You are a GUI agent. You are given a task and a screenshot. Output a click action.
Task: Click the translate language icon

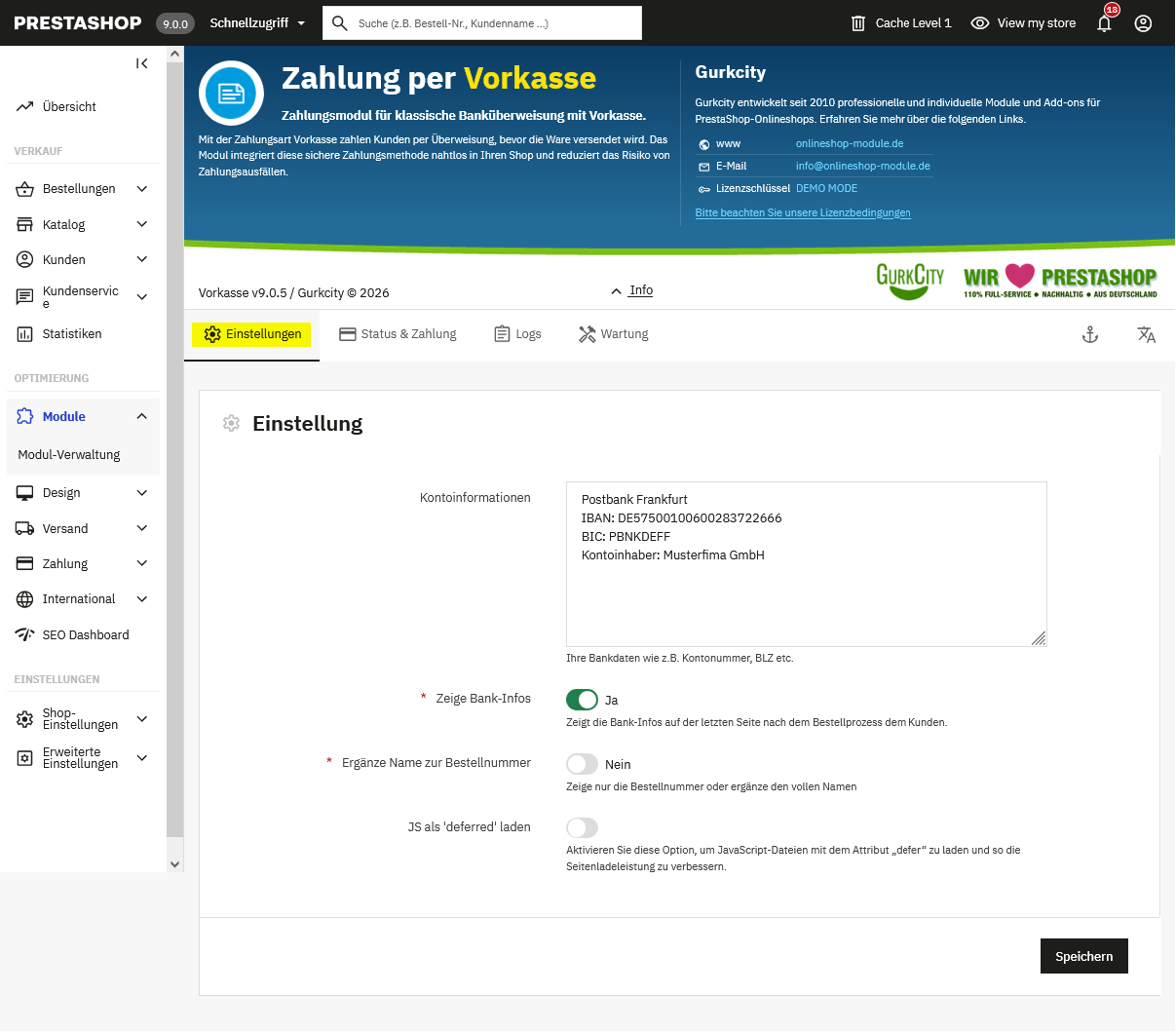coord(1147,334)
